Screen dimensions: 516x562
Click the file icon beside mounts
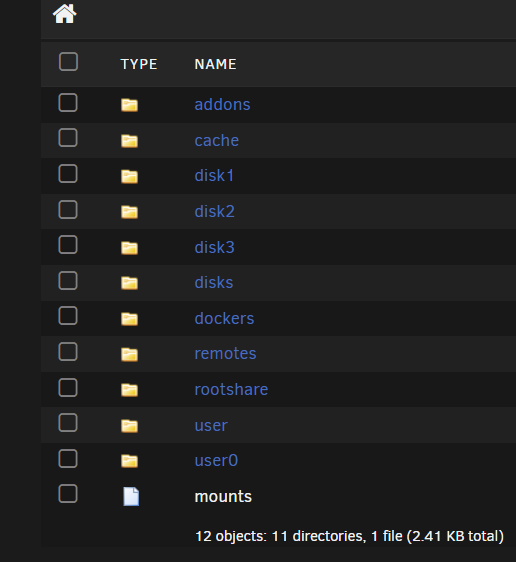click(x=131, y=496)
